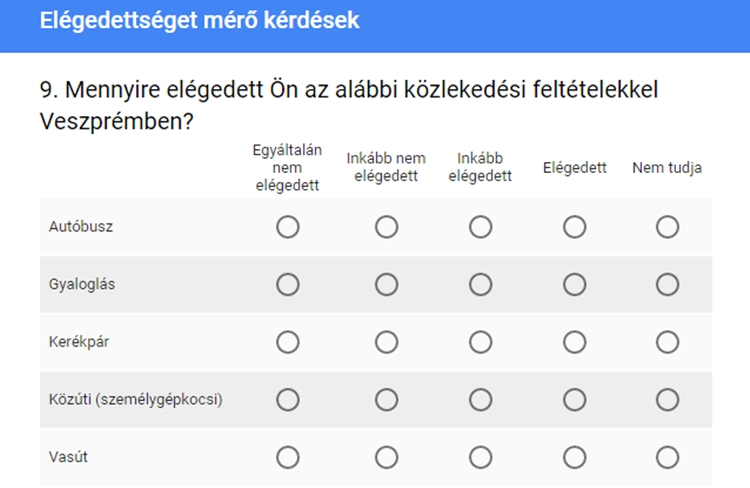Select 'Inkább nem elégedett' for Vasút
The height and width of the screenshot is (488, 750).
click(x=386, y=458)
